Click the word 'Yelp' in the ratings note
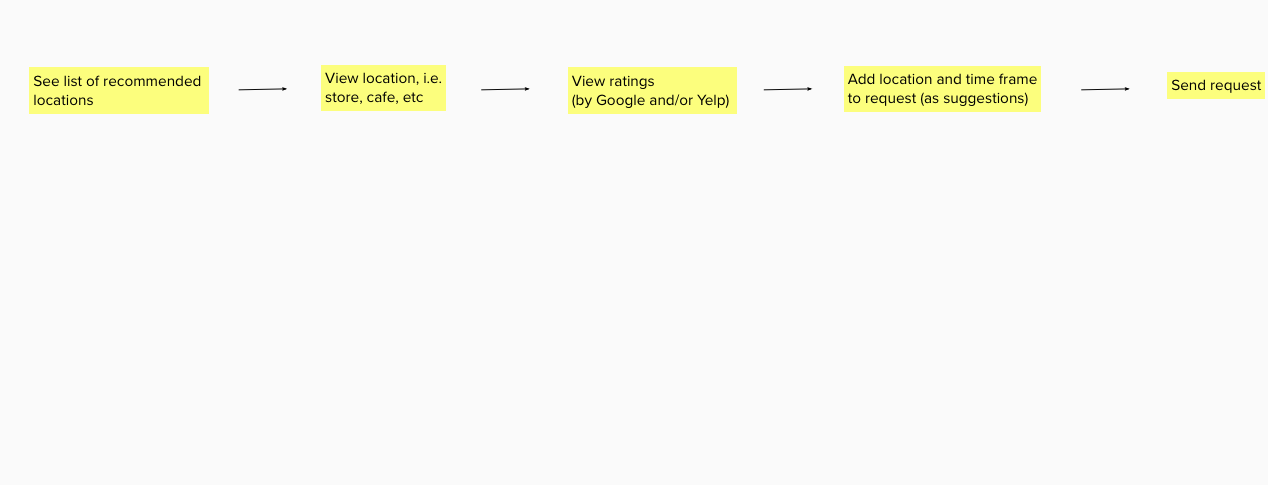The image size is (1268, 485). [x=709, y=100]
